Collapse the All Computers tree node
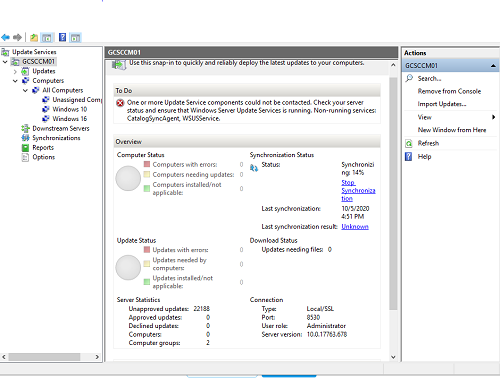This screenshot has height=379, width=500. (x=25, y=90)
